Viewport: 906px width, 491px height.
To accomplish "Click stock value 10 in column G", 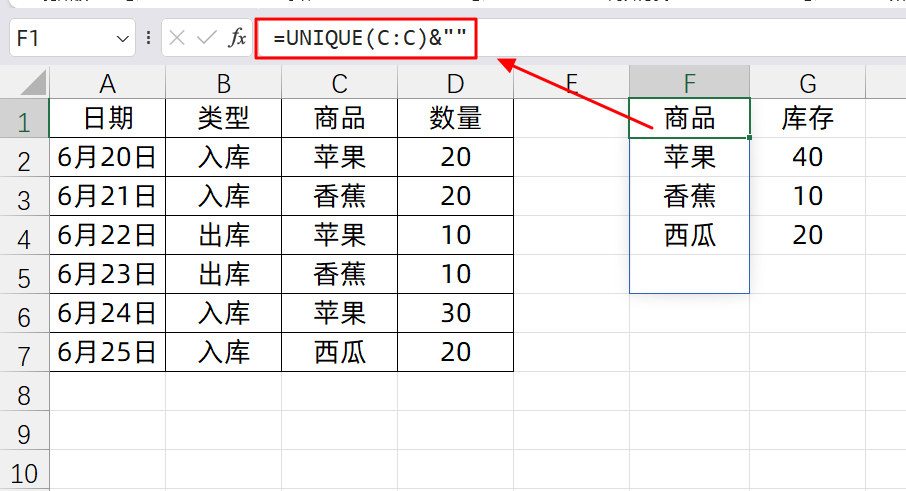I will point(808,196).
